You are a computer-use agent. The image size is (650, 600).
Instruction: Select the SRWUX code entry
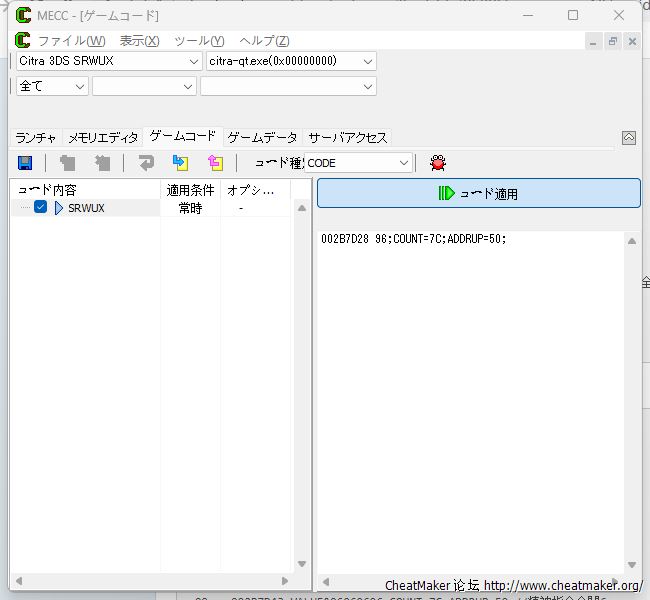pyautogui.click(x=86, y=208)
